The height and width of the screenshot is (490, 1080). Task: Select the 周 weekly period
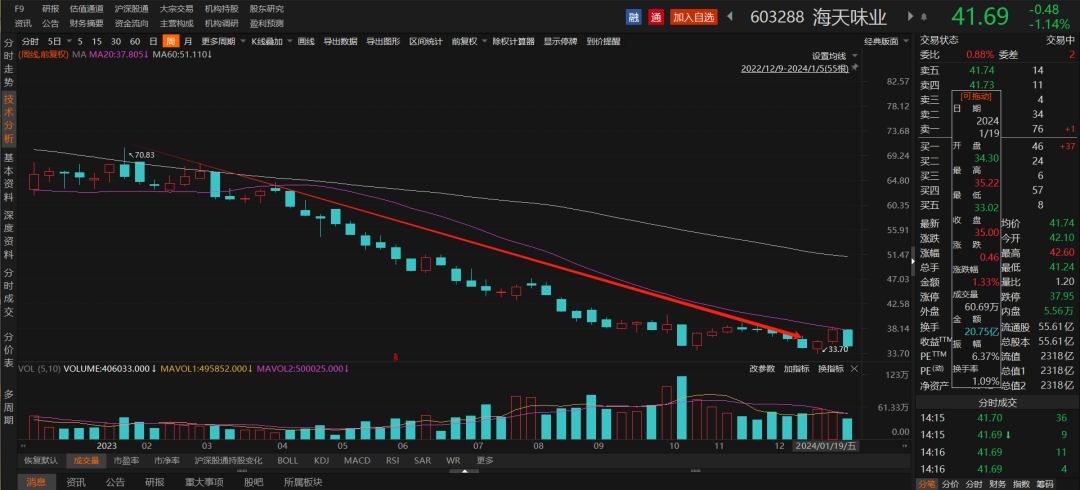(170, 41)
